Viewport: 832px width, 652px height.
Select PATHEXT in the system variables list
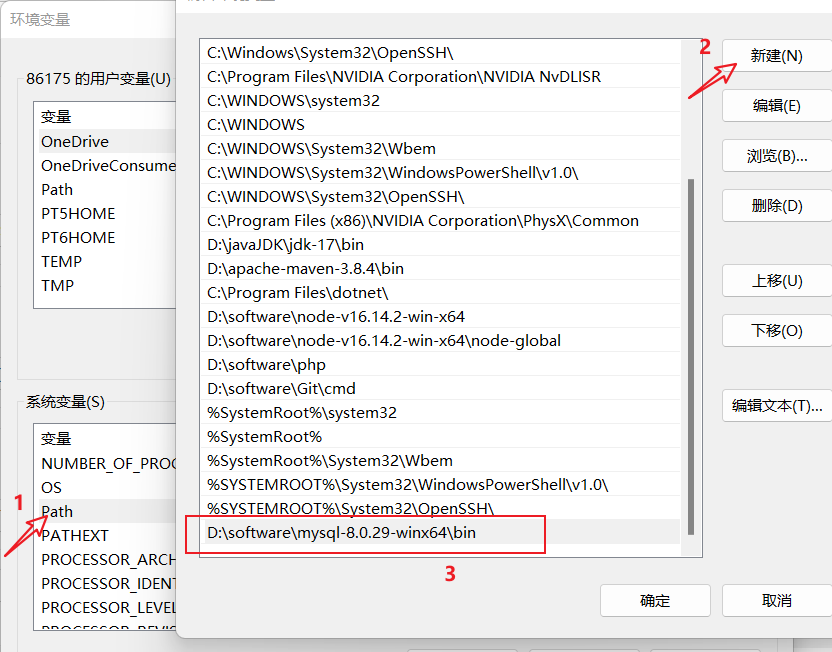coord(75,536)
